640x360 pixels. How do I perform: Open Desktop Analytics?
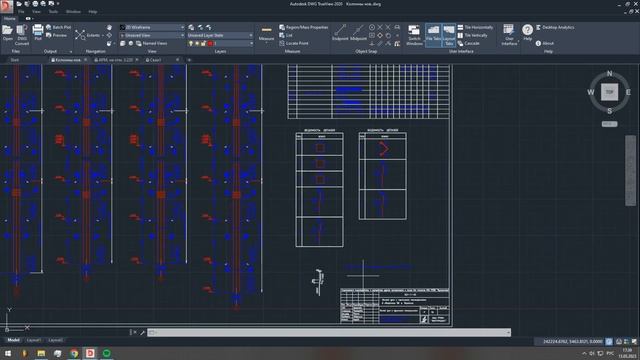coord(555,27)
